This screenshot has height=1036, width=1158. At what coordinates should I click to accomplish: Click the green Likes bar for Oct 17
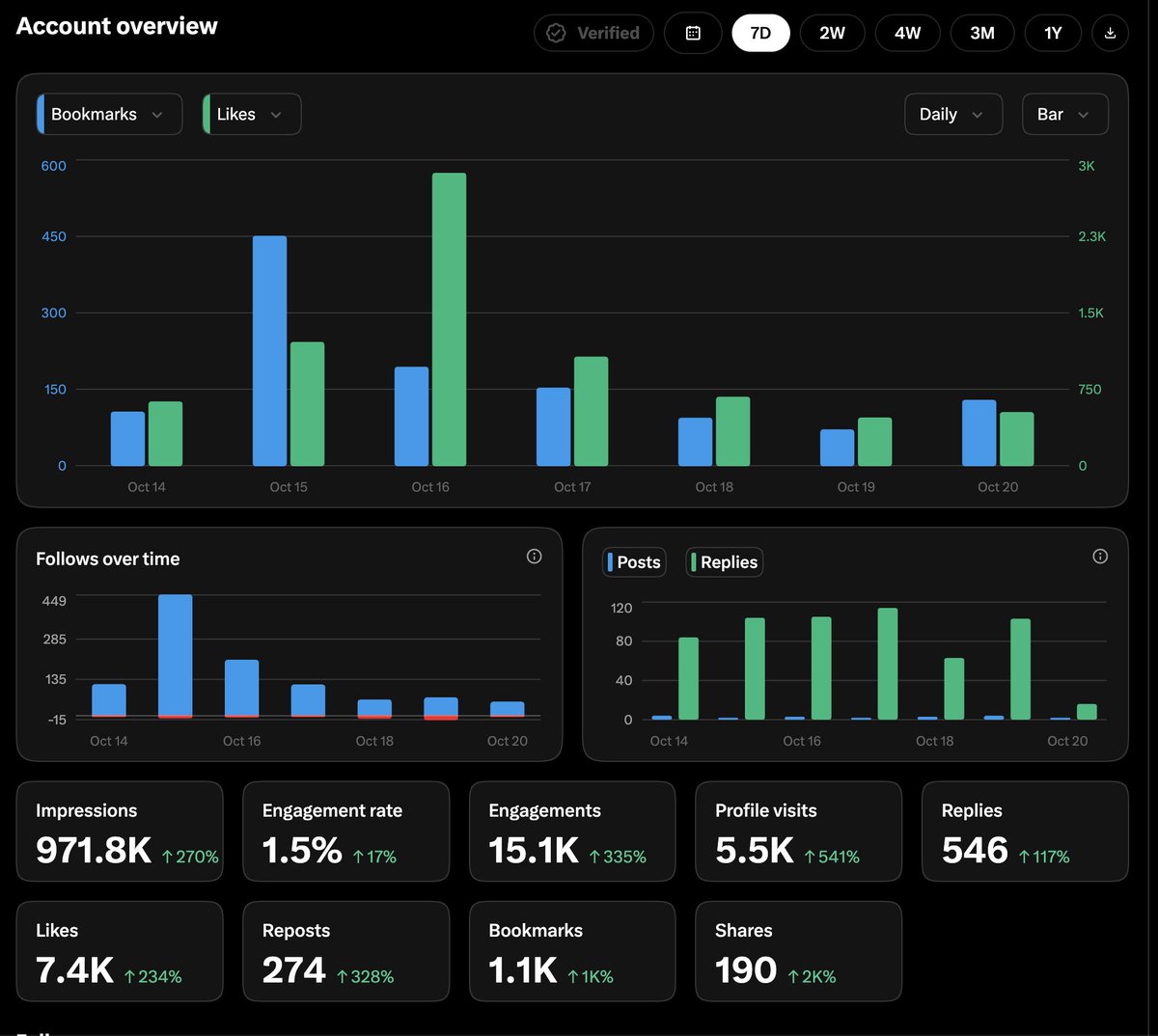591,411
